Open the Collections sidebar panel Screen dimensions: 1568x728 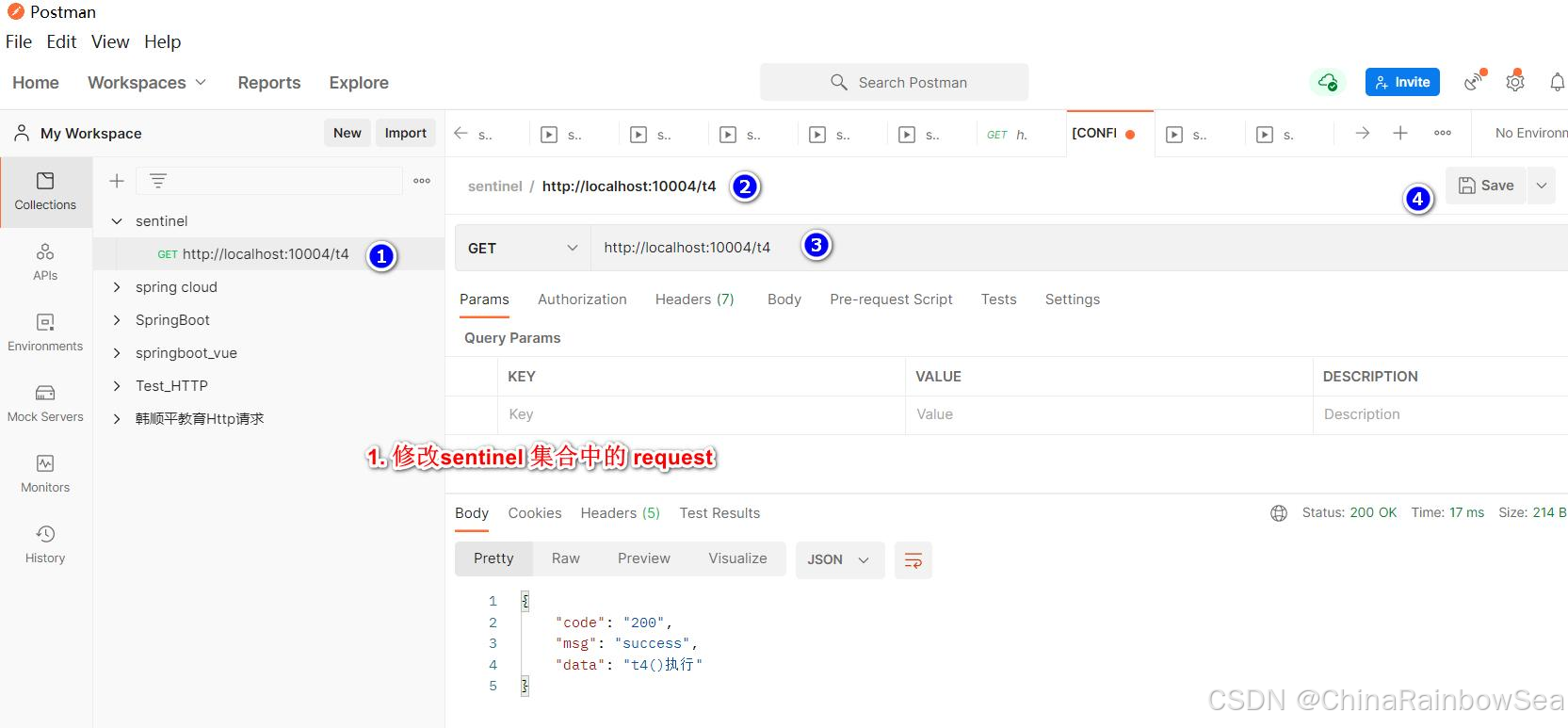pyautogui.click(x=45, y=191)
